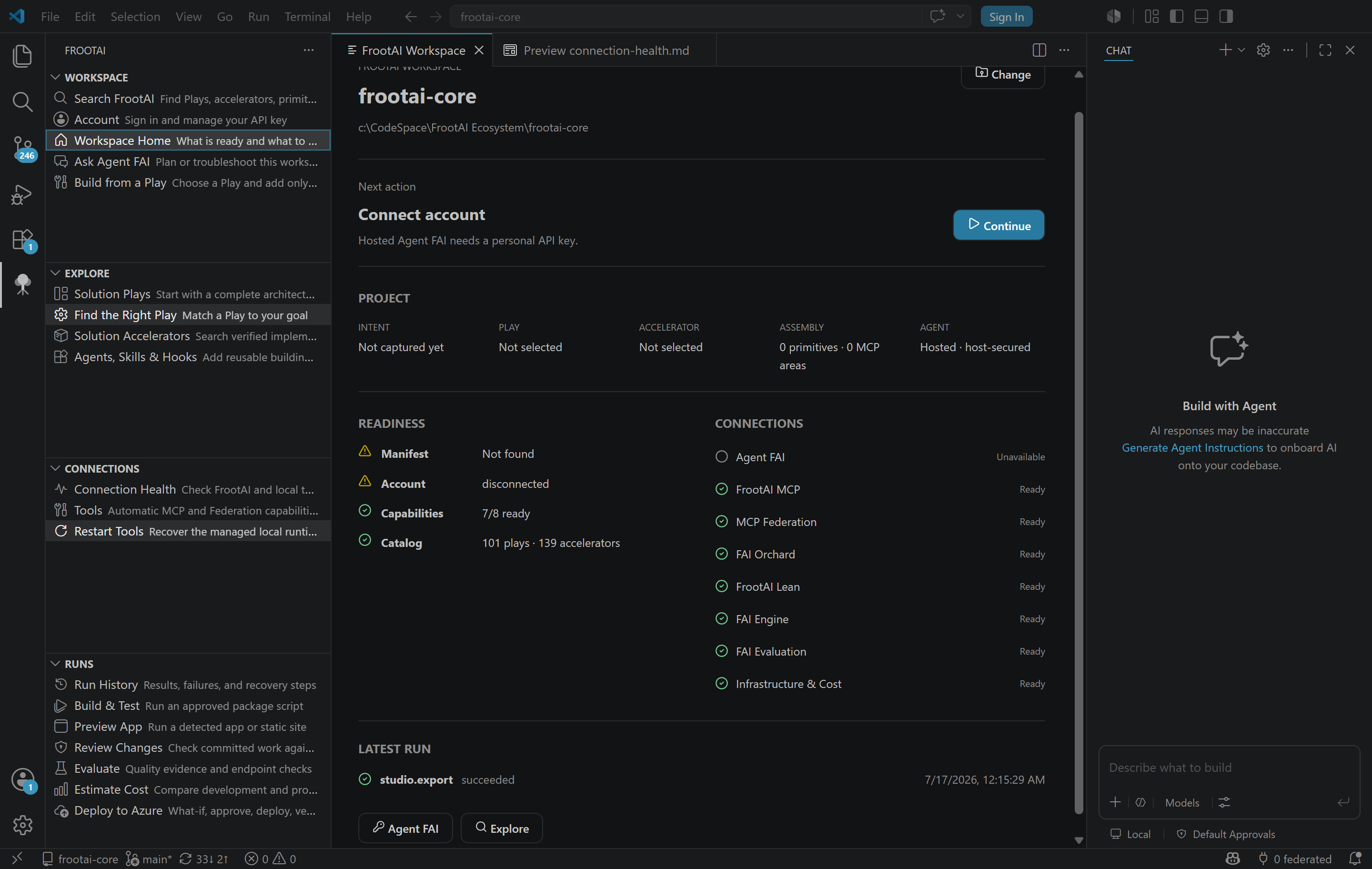Open the remote window indicator in status bar
This screenshot has height=869, width=1372.
click(17, 858)
